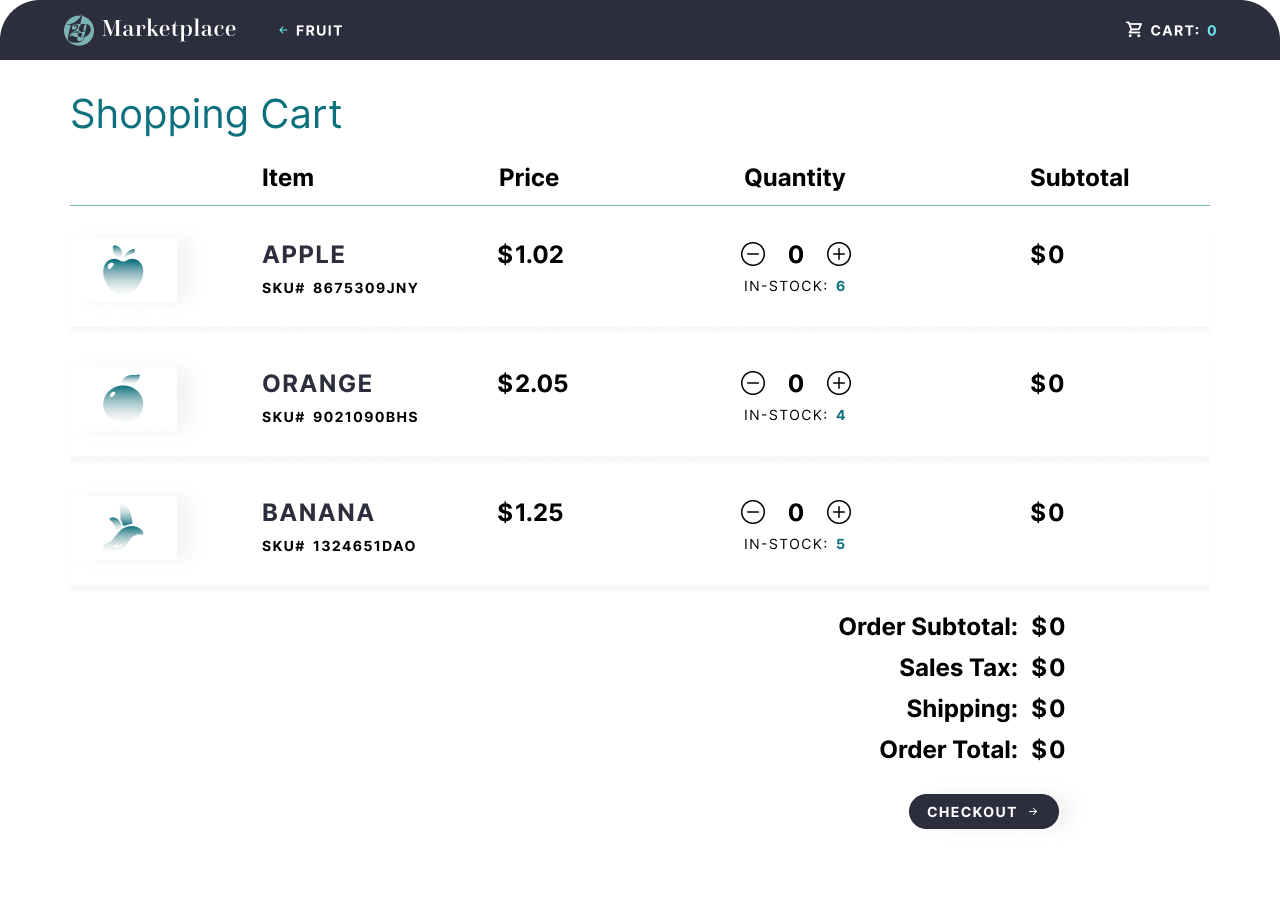Click the Order Subtotal label
Image resolution: width=1280 pixels, height=900 pixels.
[928, 627]
